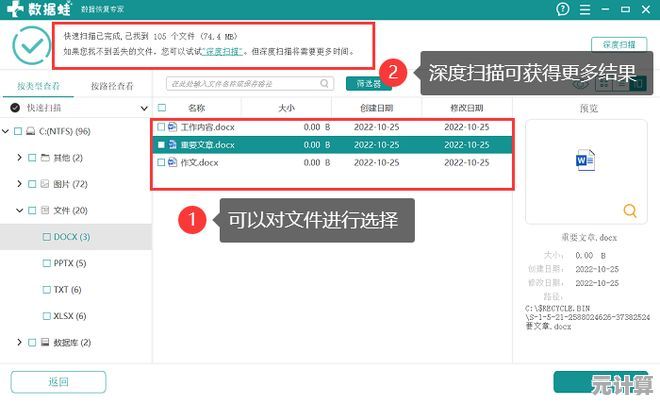The height and width of the screenshot is (404, 660).
Task: Click the 数据库 category icon
Action: tap(45, 342)
